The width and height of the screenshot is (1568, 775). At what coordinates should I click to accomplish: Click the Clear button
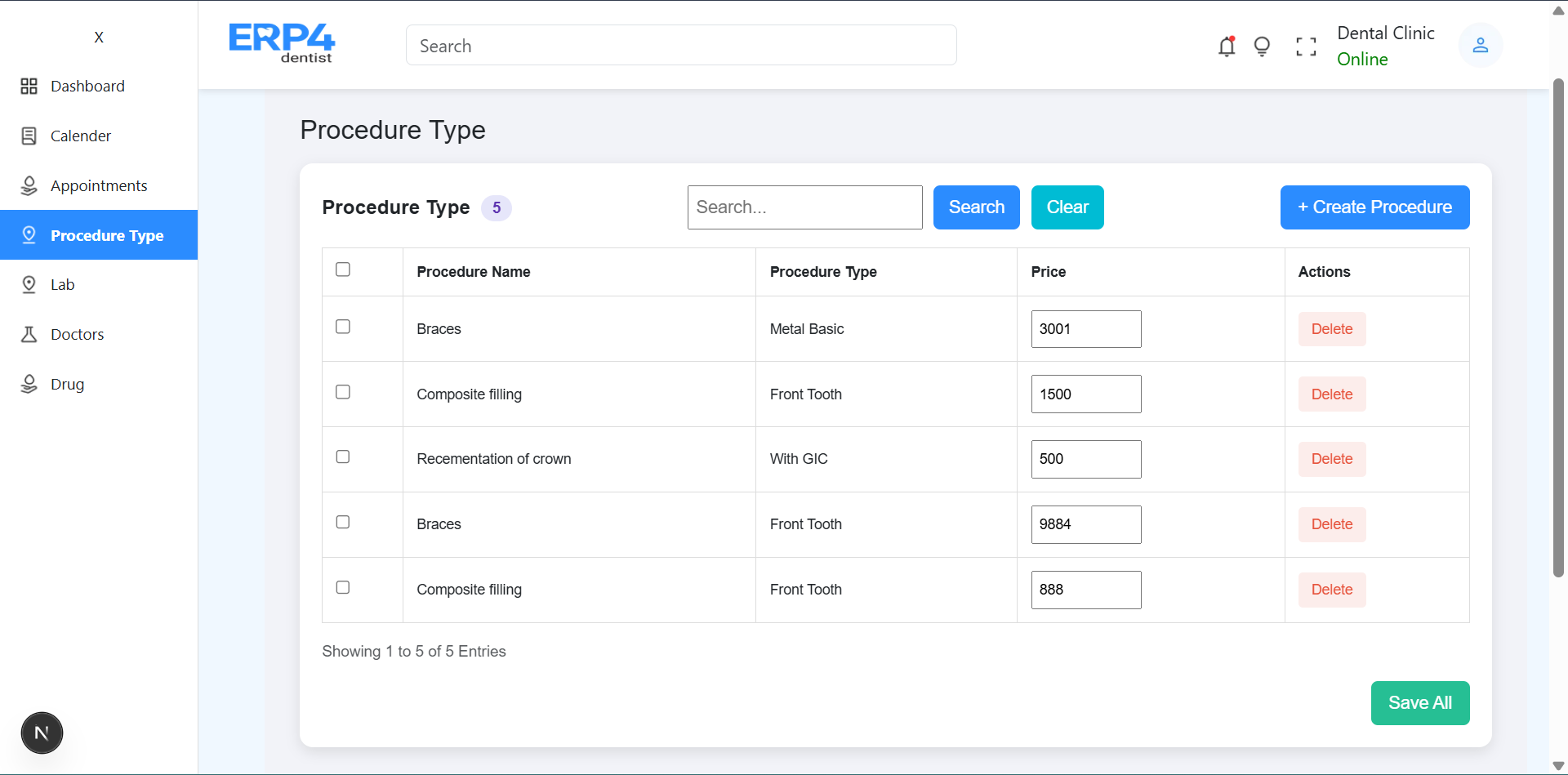coord(1067,207)
